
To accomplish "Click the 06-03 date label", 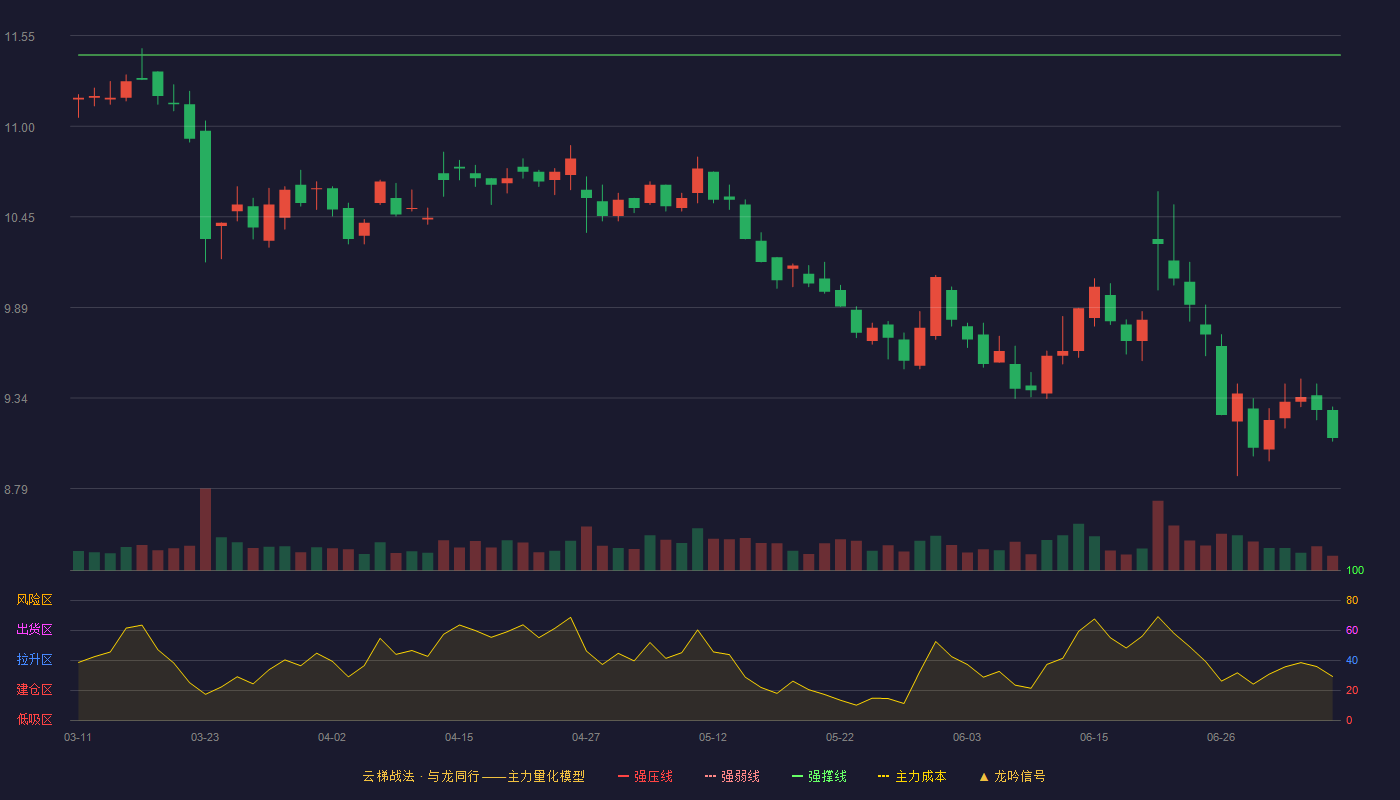I will click(967, 737).
